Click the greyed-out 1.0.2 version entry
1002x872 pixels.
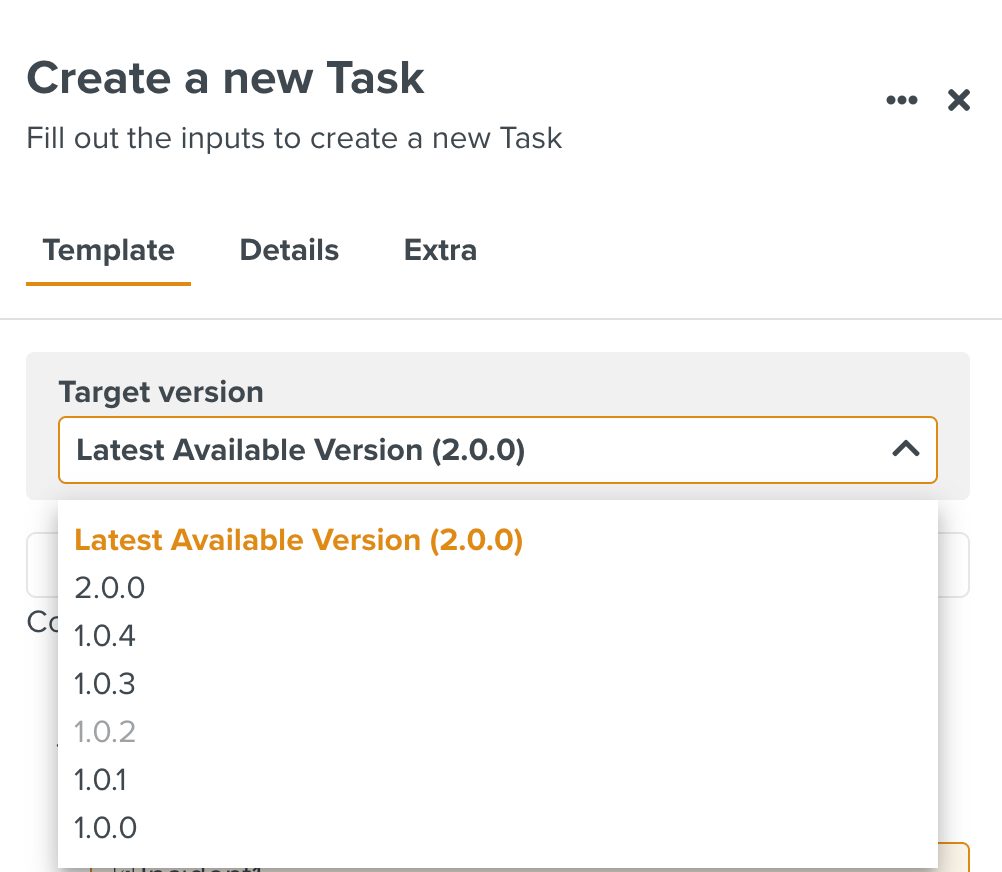click(x=105, y=732)
